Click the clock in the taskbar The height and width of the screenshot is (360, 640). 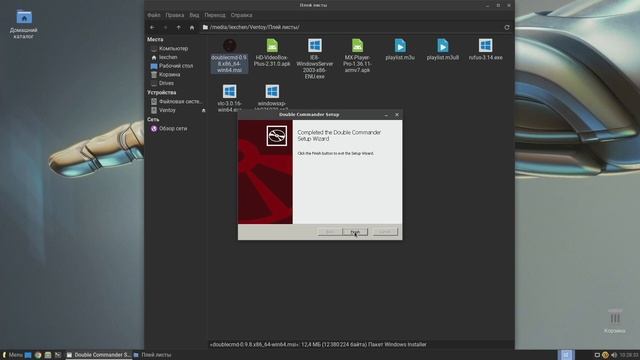point(629,355)
